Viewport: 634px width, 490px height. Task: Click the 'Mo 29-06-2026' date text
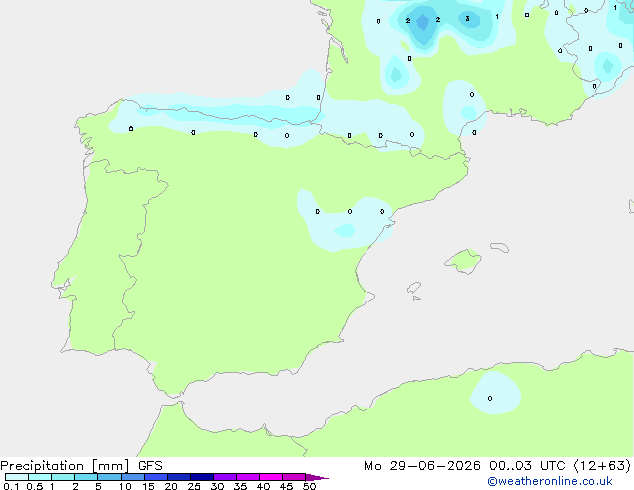point(423,466)
